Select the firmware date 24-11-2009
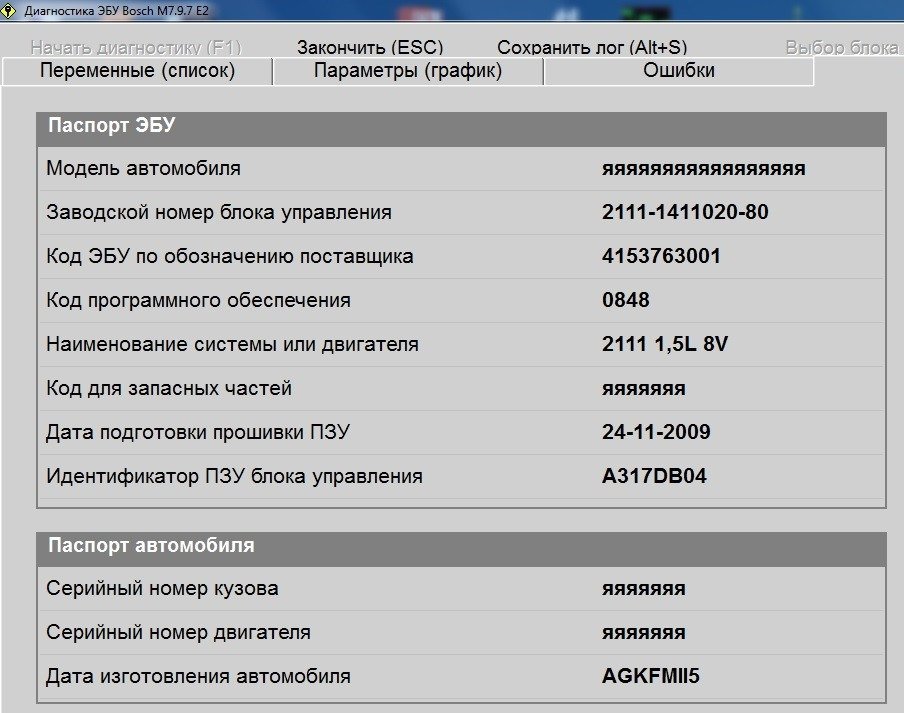Viewport: 904px width, 713px height. tap(656, 432)
